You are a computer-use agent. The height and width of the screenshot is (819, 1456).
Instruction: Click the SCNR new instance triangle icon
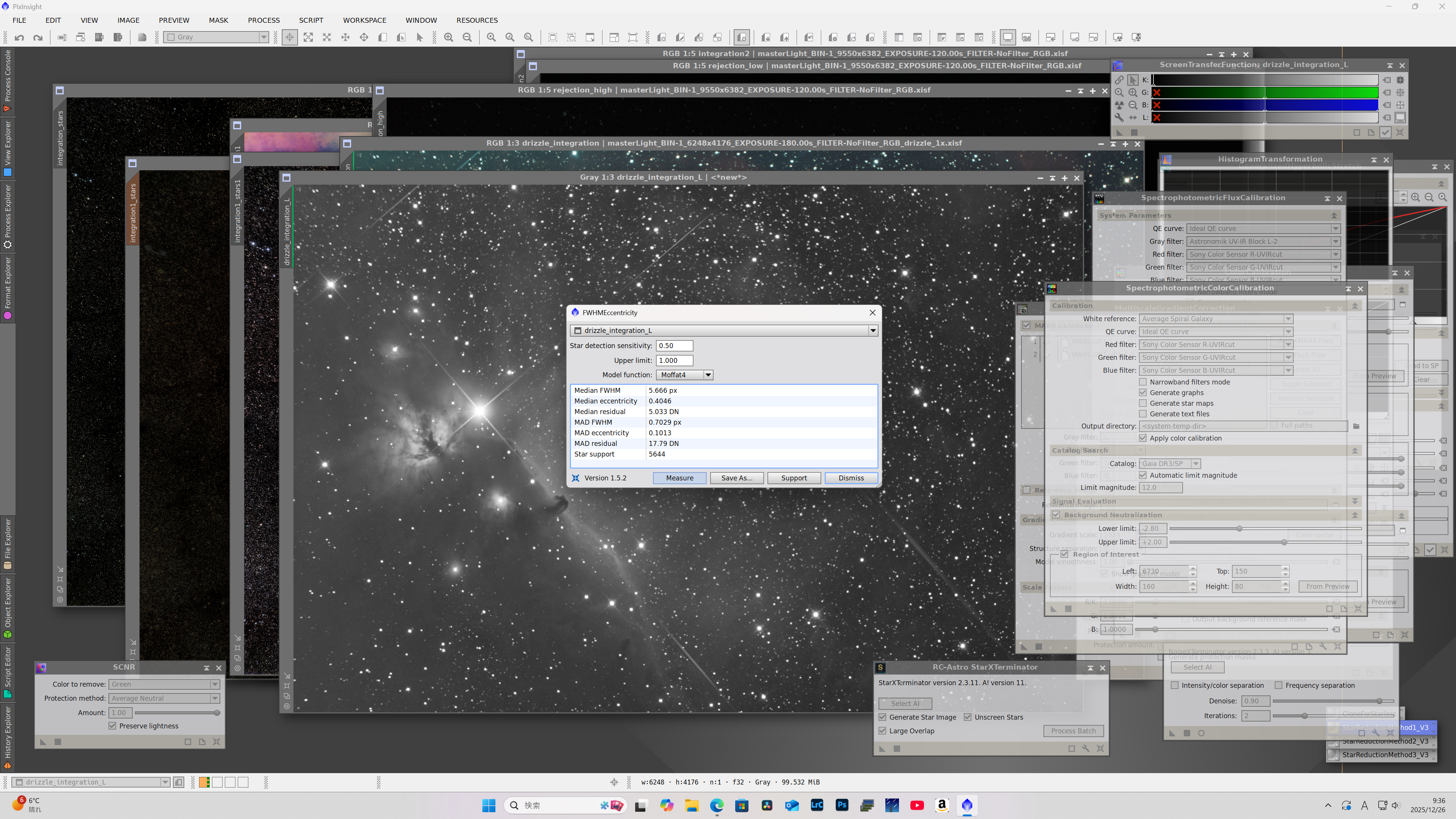(43, 742)
